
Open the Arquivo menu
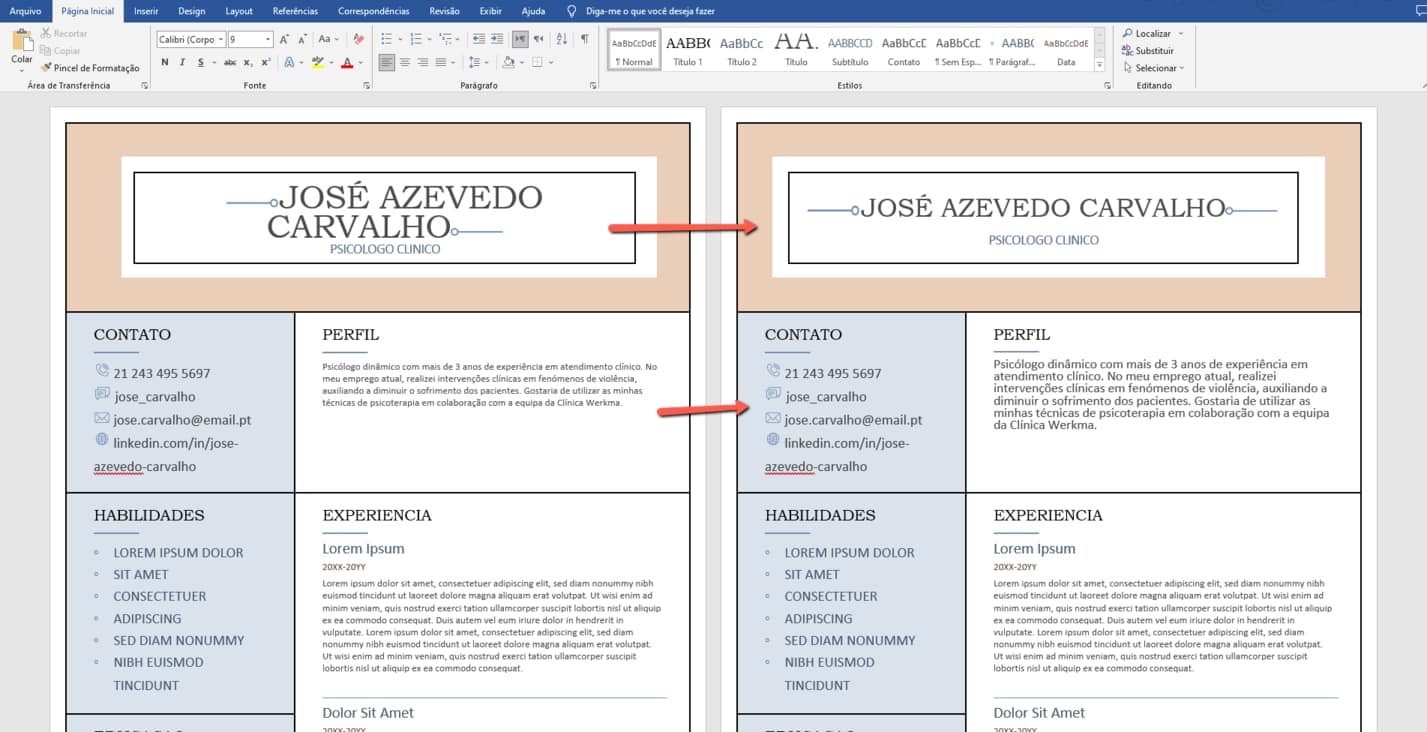click(x=25, y=11)
